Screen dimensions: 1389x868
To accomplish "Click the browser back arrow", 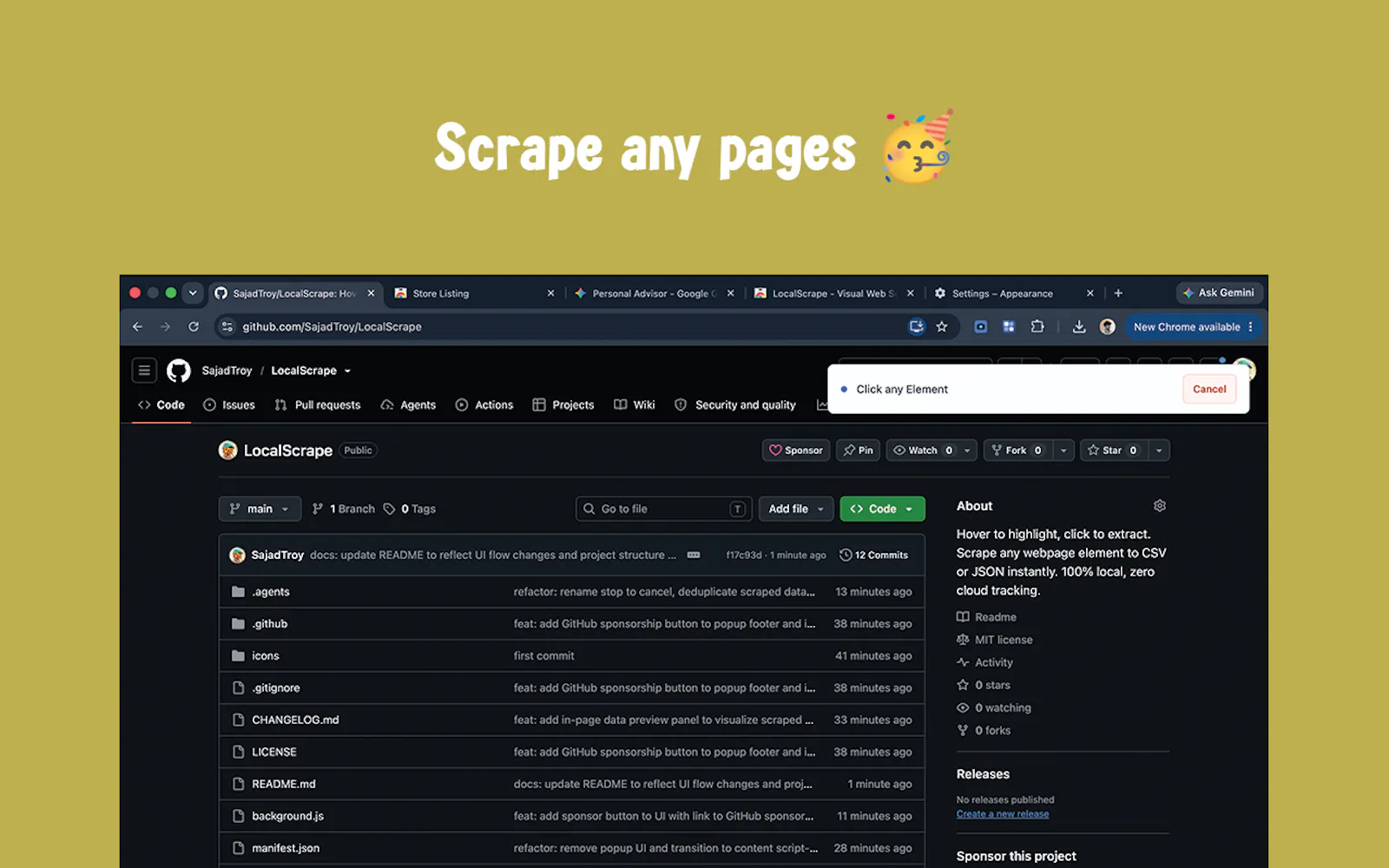I will (x=137, y=326).
